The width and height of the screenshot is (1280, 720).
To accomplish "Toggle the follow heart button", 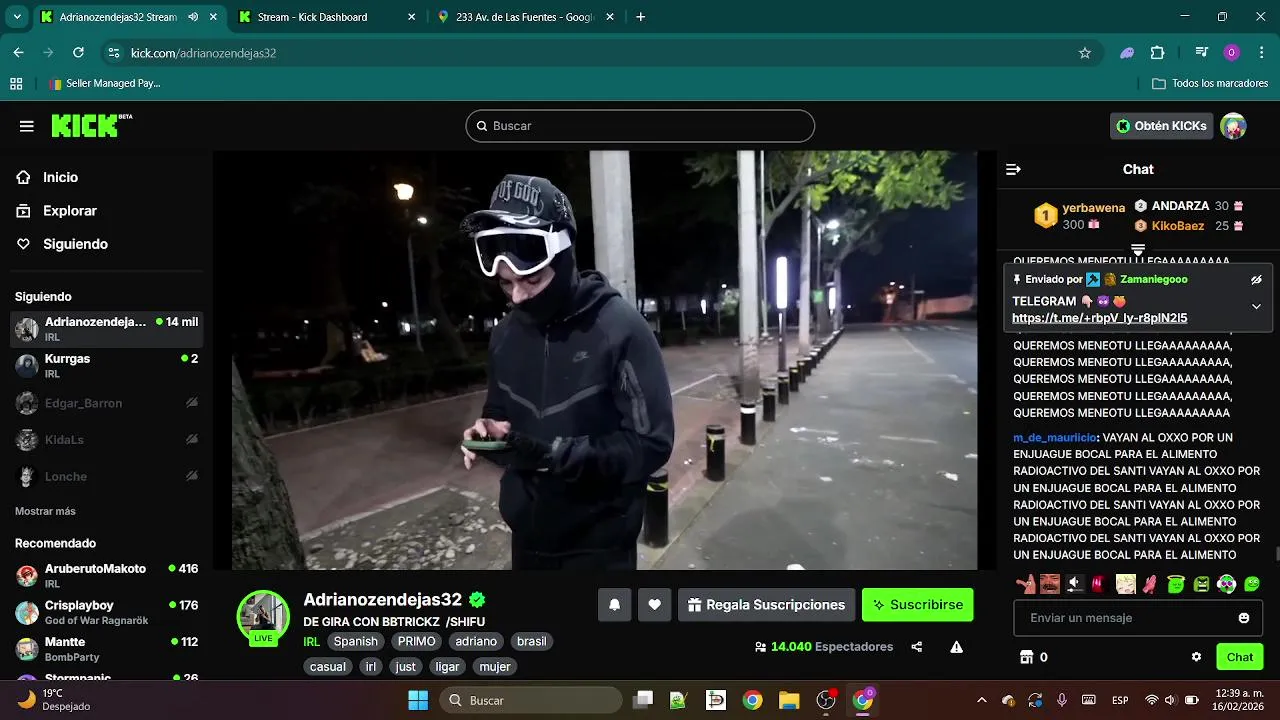I will [x=655, y=605].
